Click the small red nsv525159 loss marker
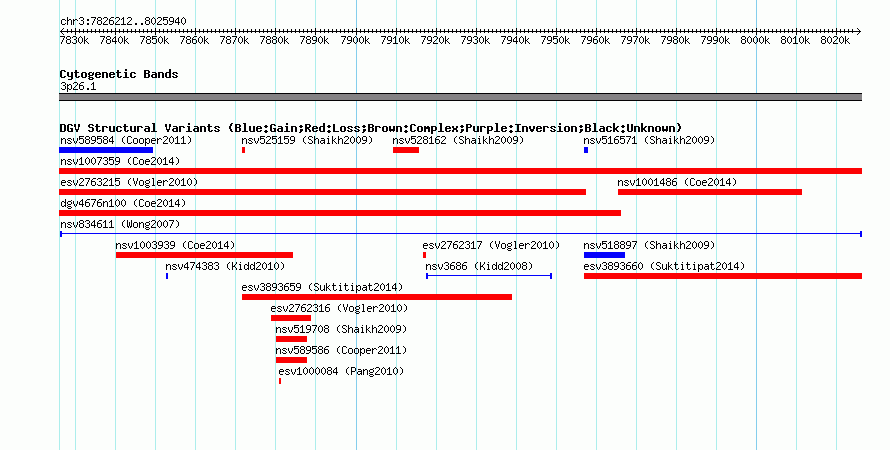The width and height of the screenshot is (890, 450). tap(244, 150)
